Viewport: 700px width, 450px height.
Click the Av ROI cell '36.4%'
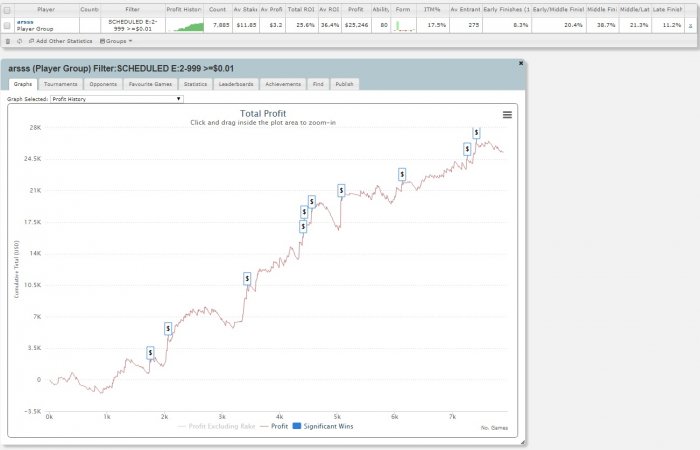pyautogui.click(x=330, y=25)
